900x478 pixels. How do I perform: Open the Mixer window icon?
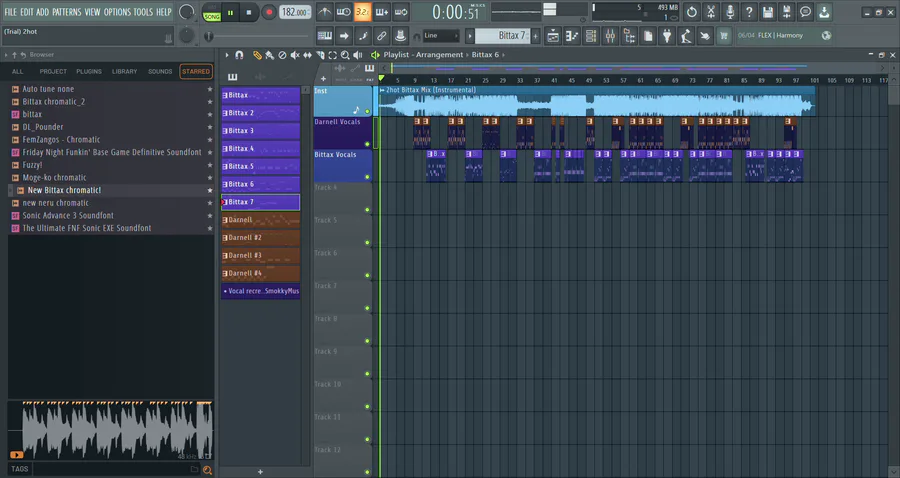[x=610, y=36]
